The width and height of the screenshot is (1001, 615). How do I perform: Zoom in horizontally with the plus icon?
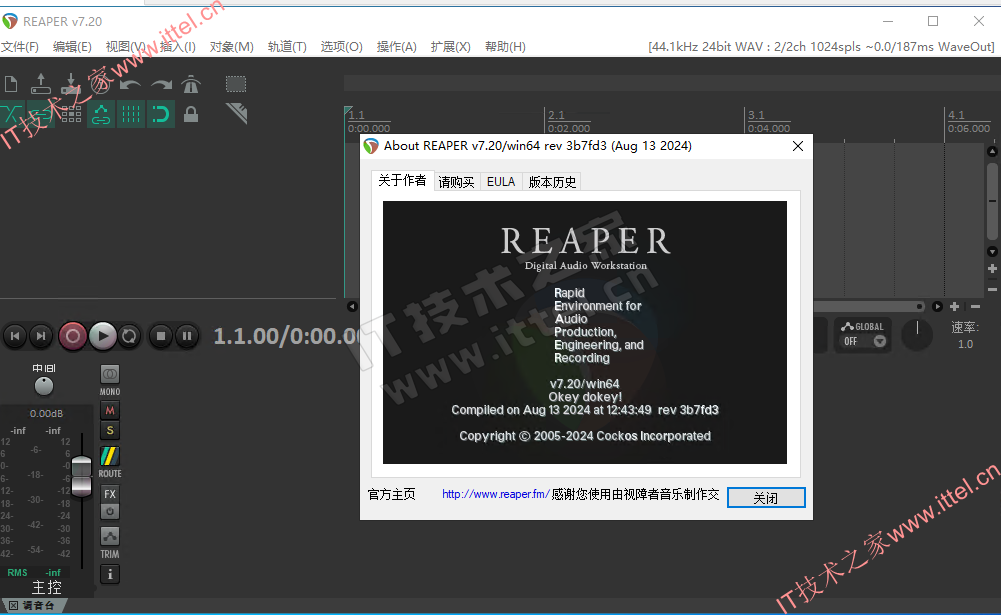pyautogui.click(x=954, y=307)
